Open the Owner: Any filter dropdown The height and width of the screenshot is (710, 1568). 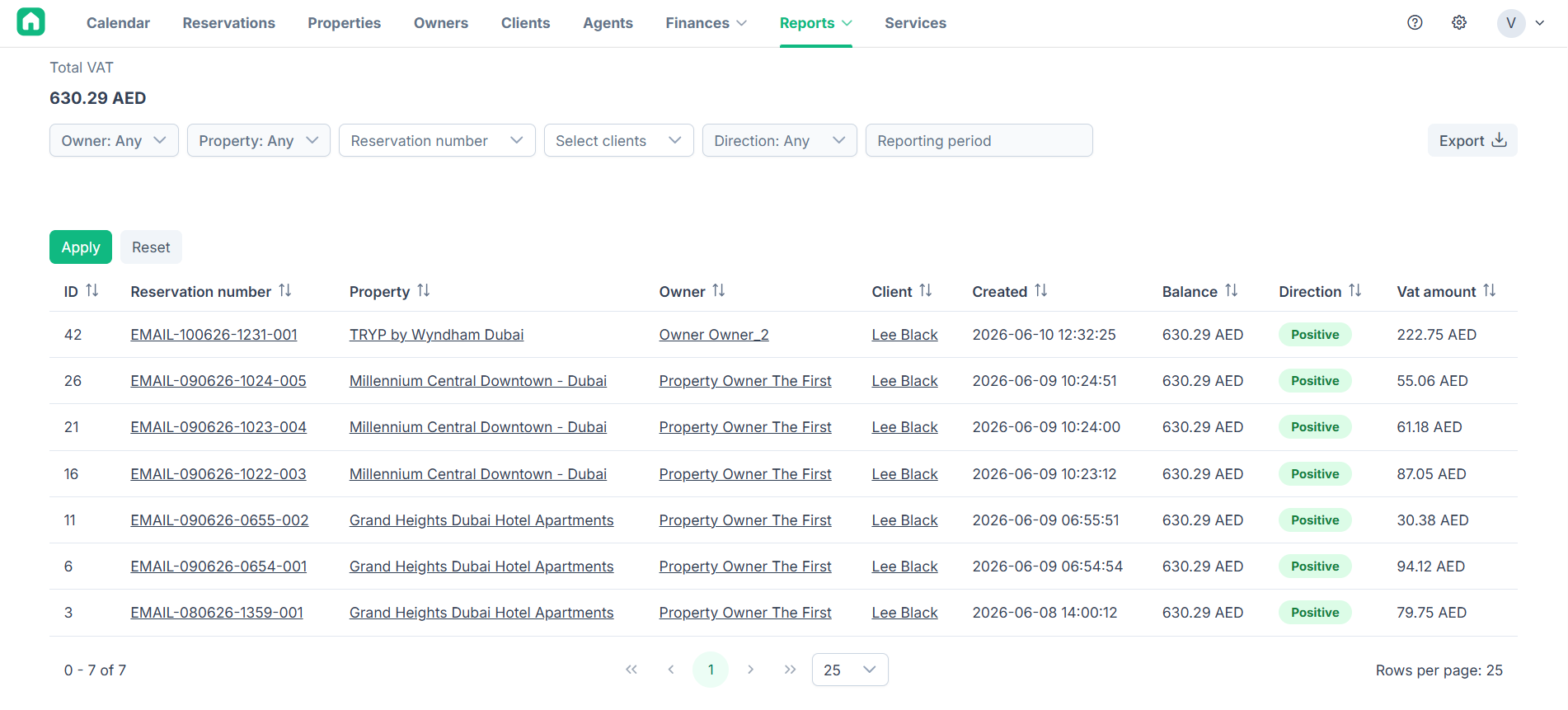pos(114,140)
